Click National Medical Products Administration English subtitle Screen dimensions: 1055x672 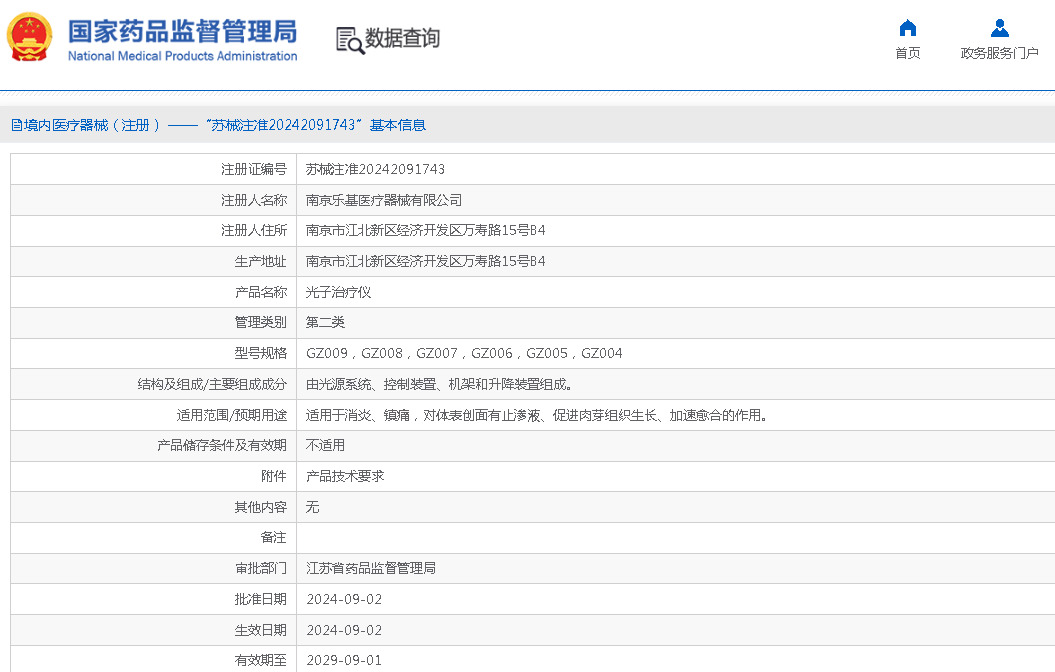point(182,56)
